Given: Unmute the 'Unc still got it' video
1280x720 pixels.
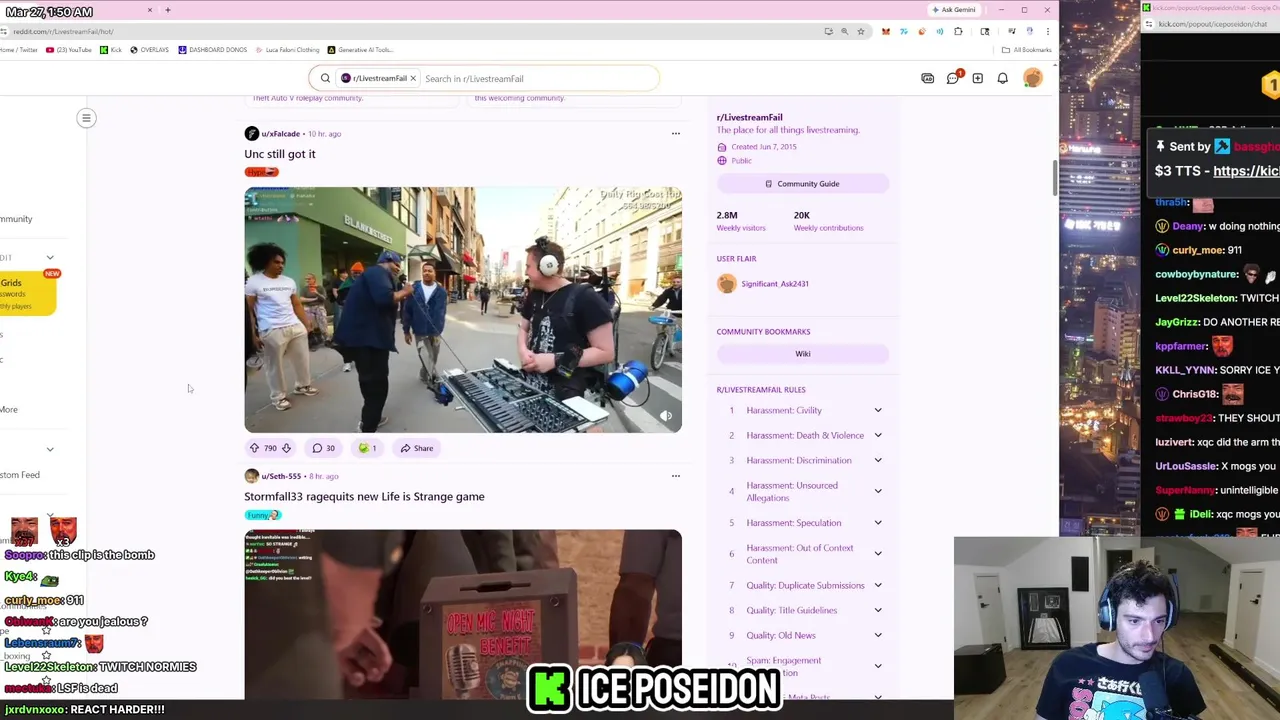Looking at the screenshot, I should 666,416.
